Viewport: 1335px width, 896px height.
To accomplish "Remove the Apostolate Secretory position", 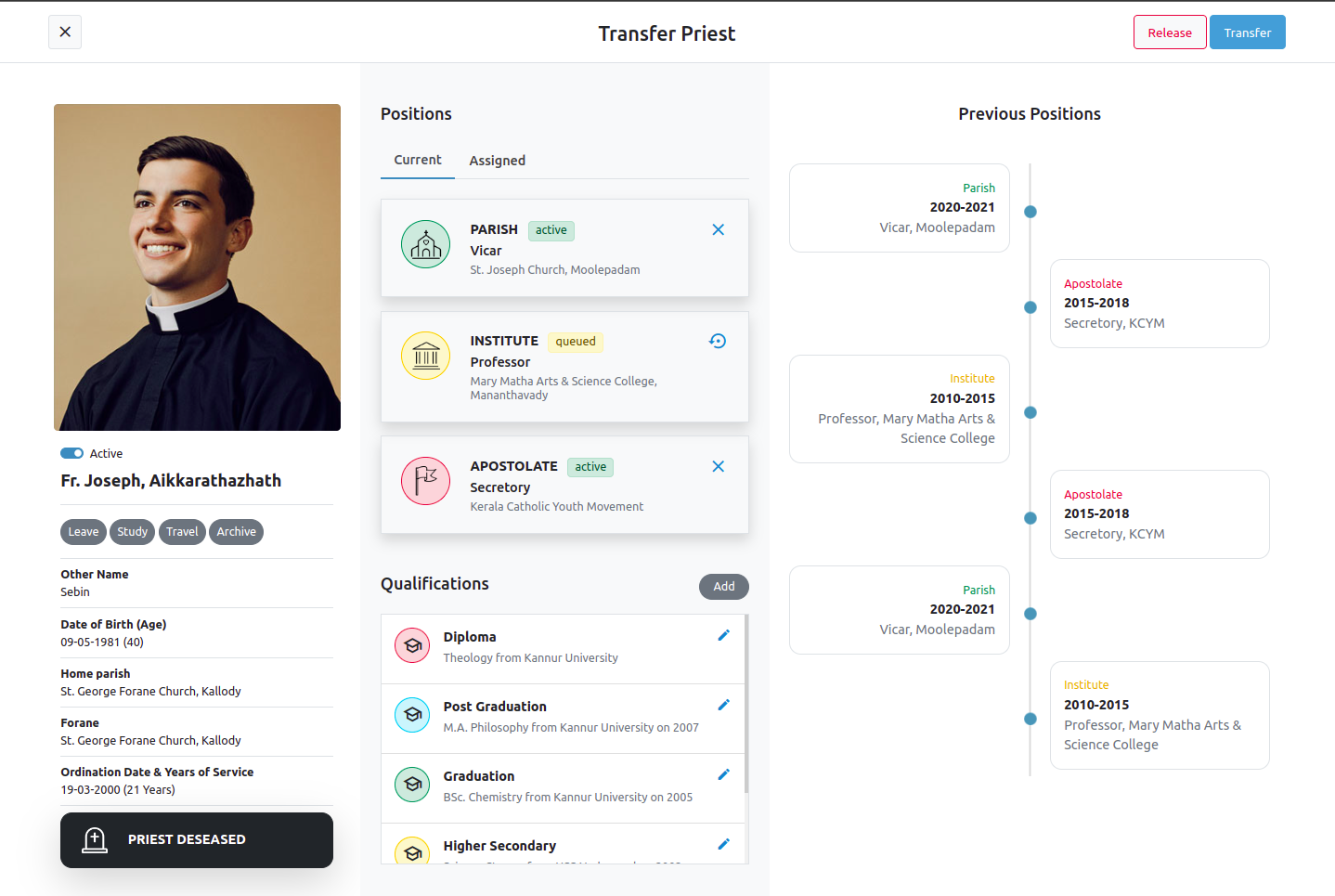I will [x=718, y=466].
